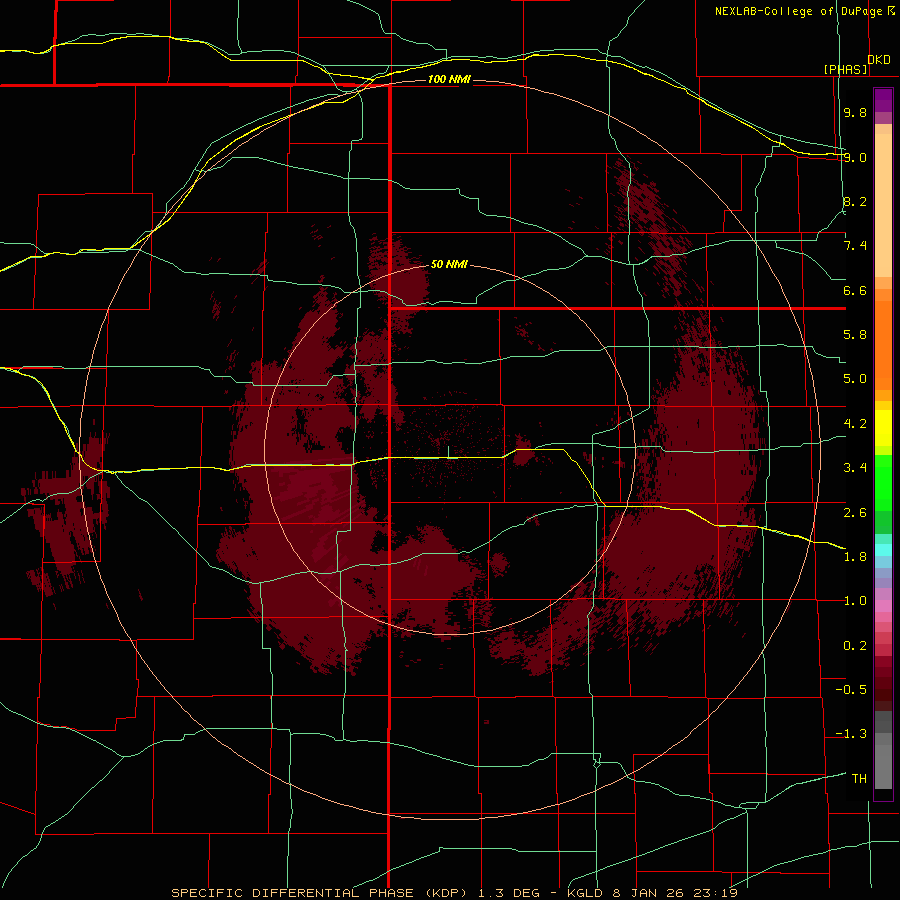Image resolution: width=900 pixels, height=900 pixels.
Task: Click the 5.0 value on the legend
Action: click(x=855, y=379)
